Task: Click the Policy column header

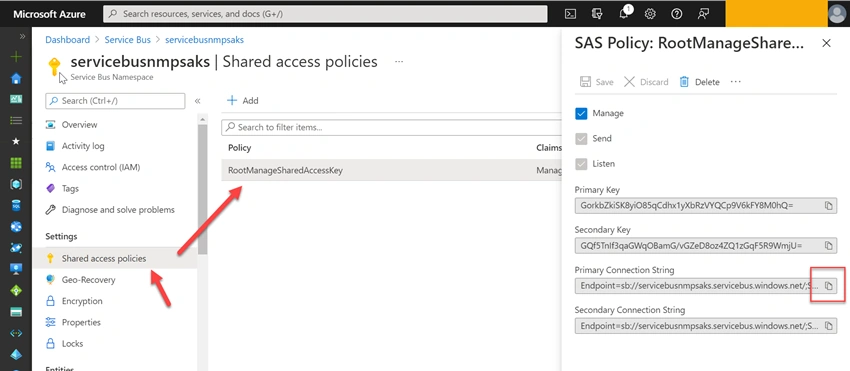Action: click(x=240, y=148)
